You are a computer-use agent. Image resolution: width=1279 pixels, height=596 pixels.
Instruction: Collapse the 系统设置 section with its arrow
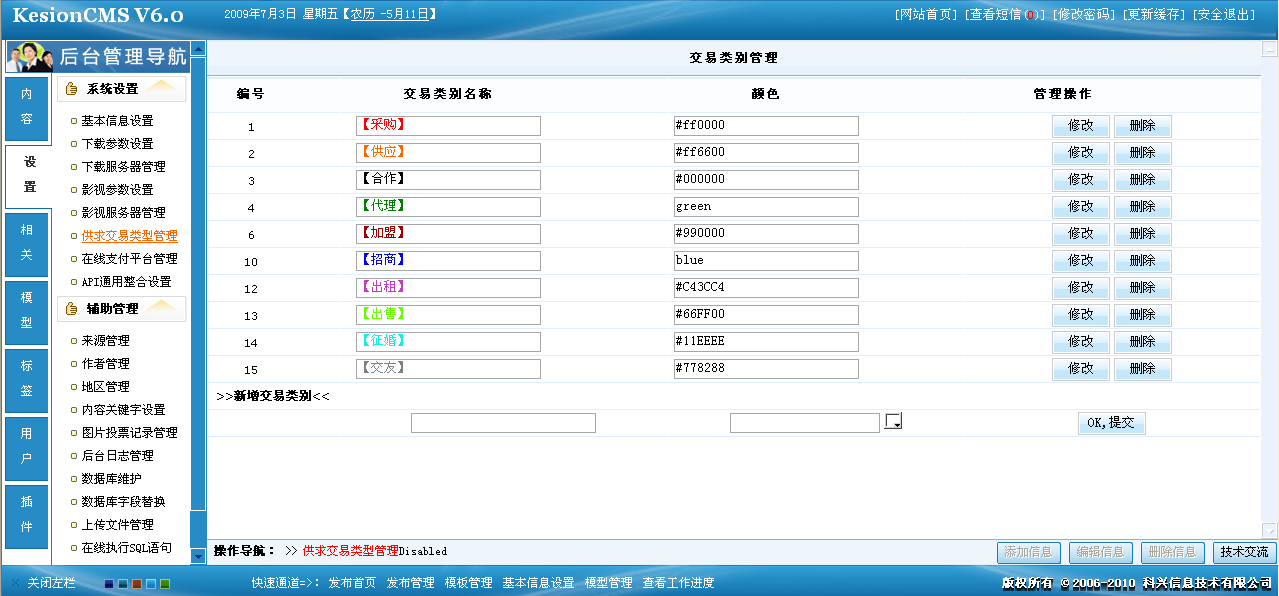pyautogui.click(x=160, y=88)
